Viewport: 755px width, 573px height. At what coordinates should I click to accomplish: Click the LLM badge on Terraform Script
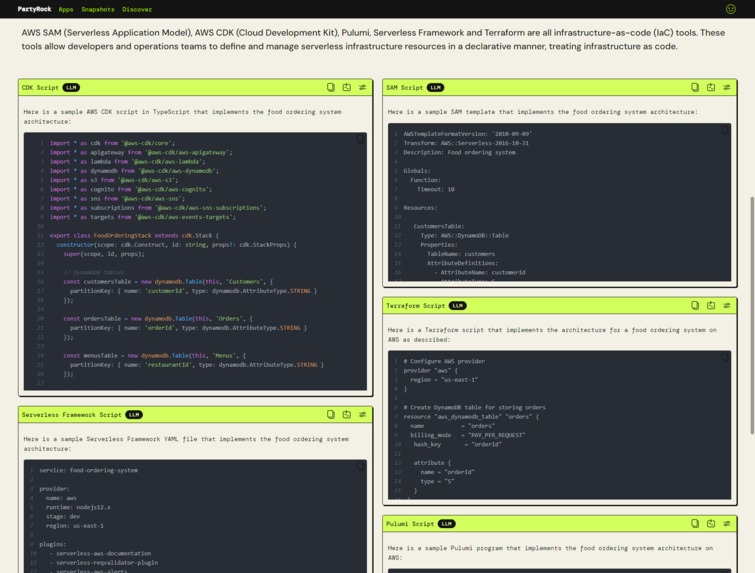[457, 306]
